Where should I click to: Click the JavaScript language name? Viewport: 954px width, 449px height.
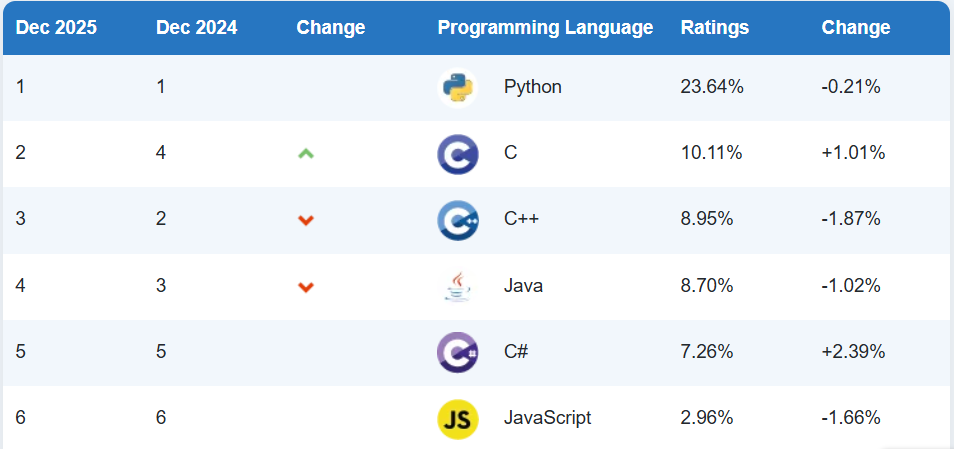(x=547, y=418)
